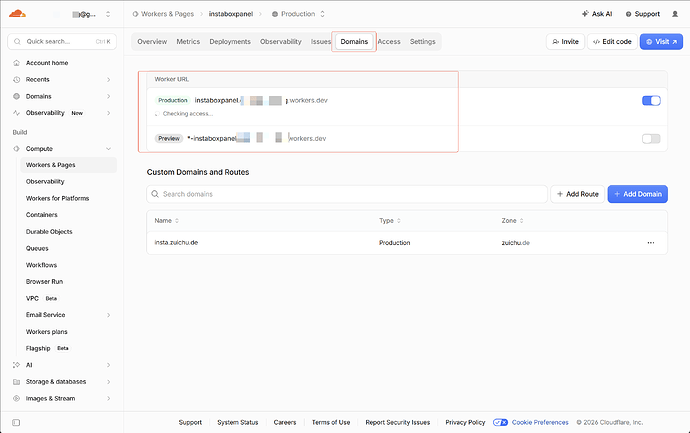Click the Domains globe icon in sidebar
The height and width of the screenshot is (433, 690).
[x=17, y=96]
